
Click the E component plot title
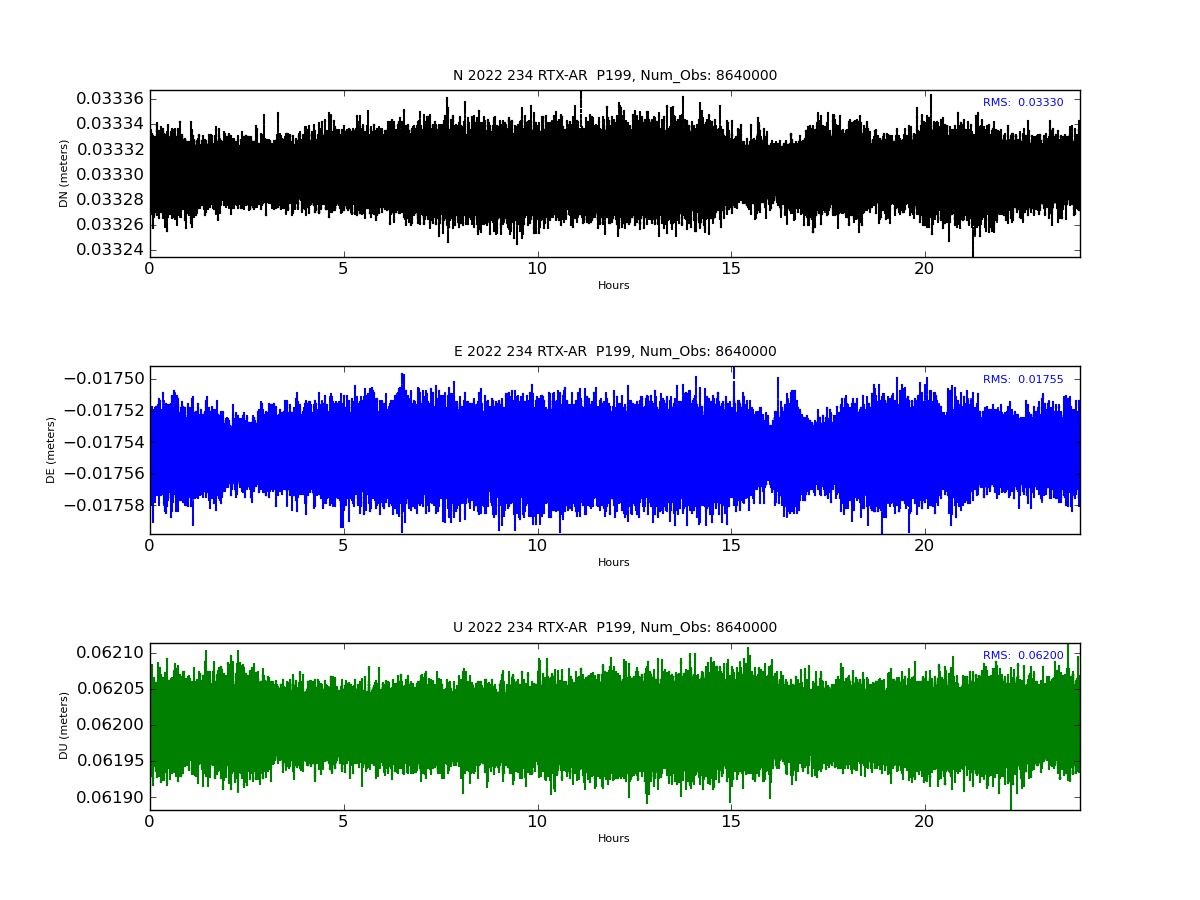[x=614, y=352]
